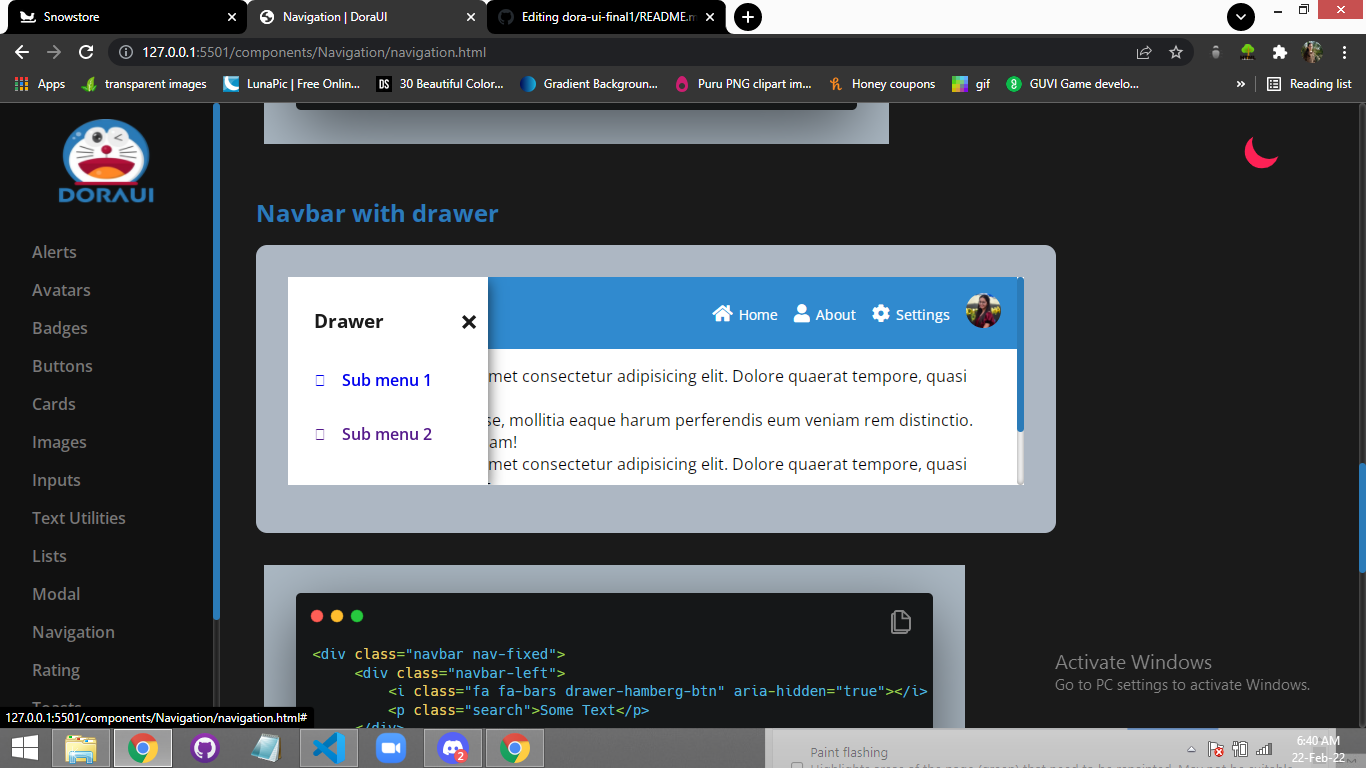This screenshot has height=768, width=1366.
Task: Open the profile avatar in the navbar demo
Action: tap(984, 311)
